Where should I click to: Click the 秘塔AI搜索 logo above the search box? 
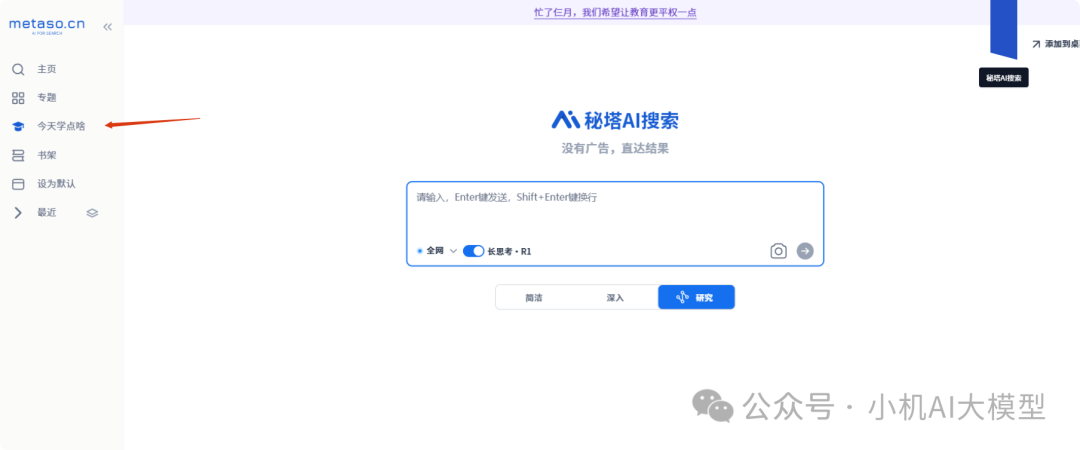tap(615, 120)
